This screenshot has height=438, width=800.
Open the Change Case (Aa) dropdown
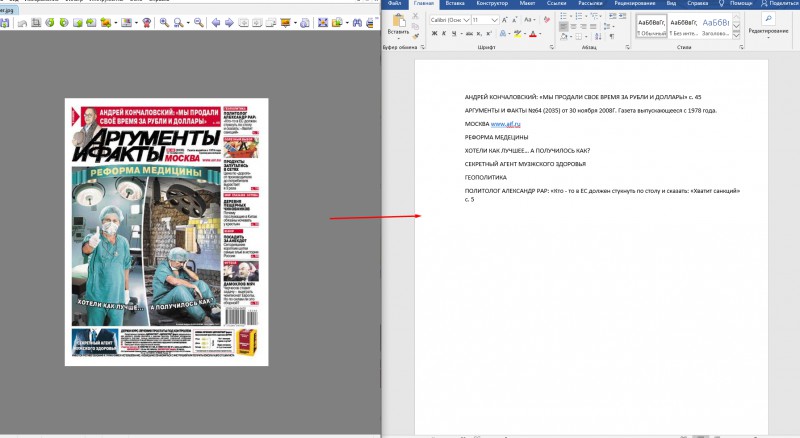(530, 20)
